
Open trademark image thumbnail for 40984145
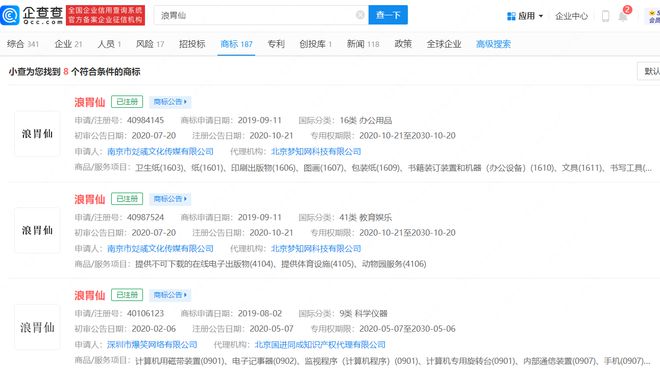click(37, 134)
